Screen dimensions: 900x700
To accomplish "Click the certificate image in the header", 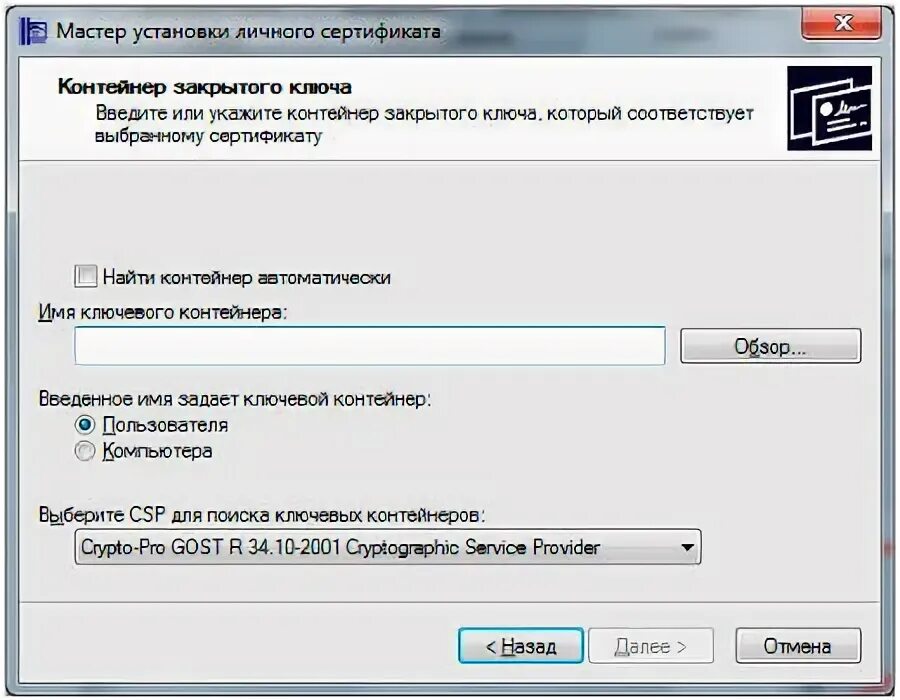I will (x=829, y=108).
